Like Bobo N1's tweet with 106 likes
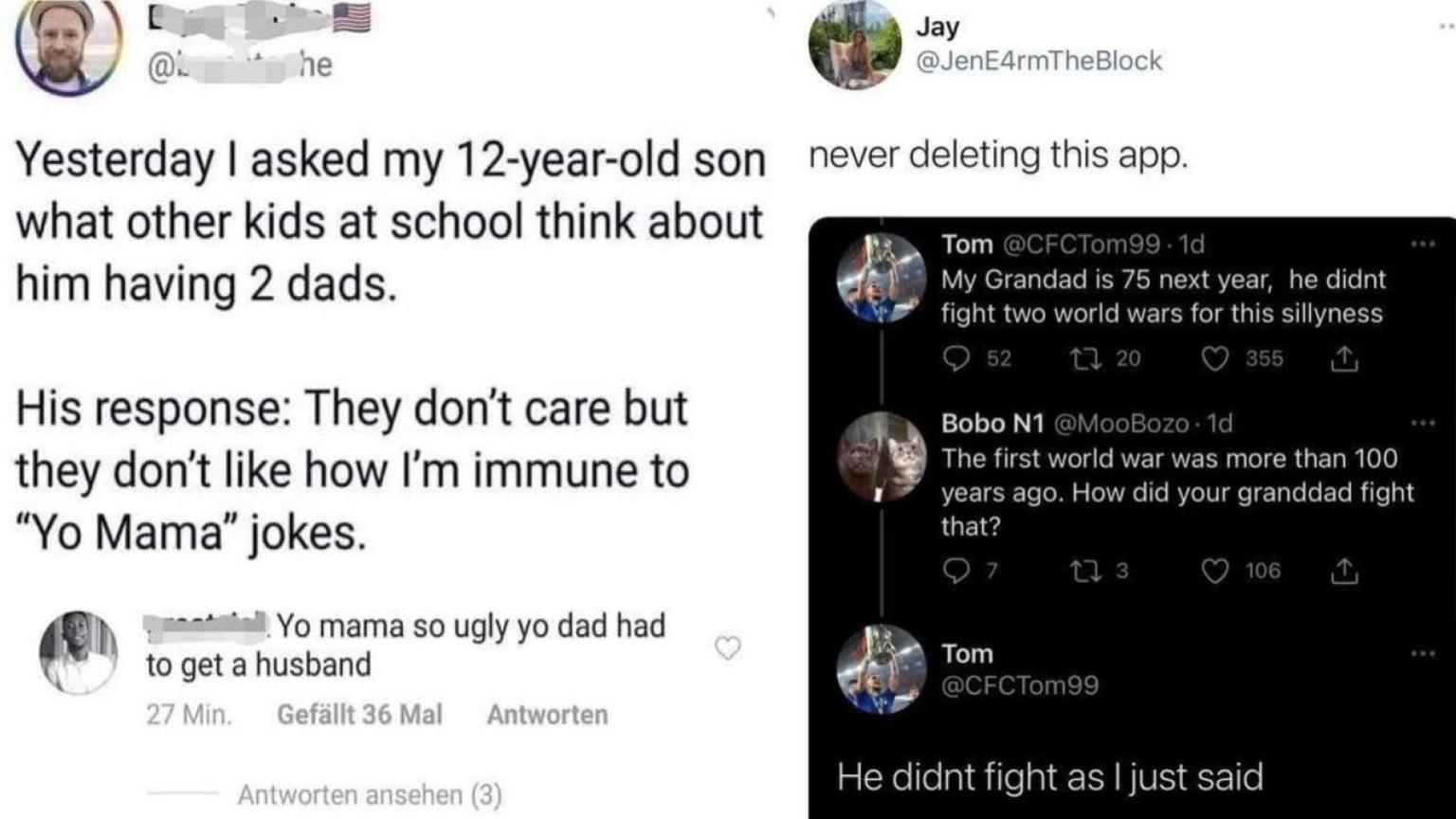Viewport: 1456px width, 819px height. click(1215, 570)
